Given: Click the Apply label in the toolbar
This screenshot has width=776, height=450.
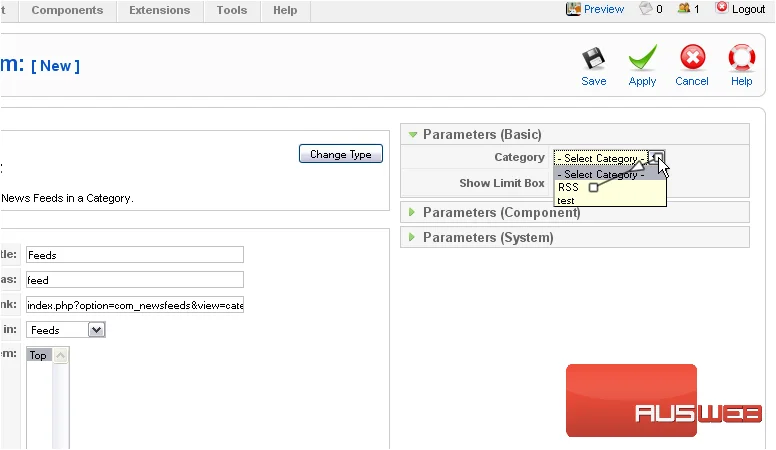Looking at the screenshot, I should click(642, 81).
